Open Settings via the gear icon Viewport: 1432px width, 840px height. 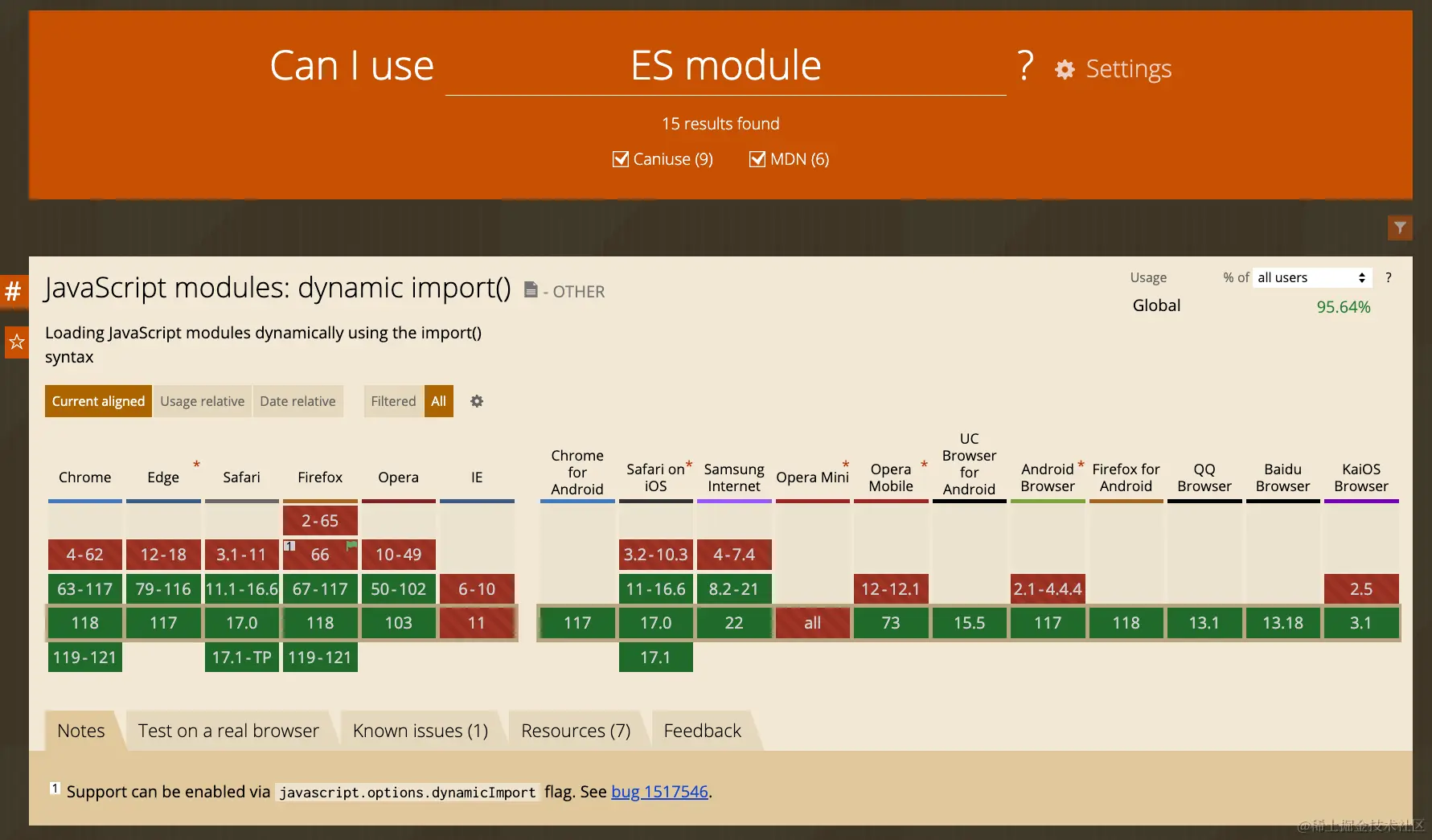tap(1065, 70)
